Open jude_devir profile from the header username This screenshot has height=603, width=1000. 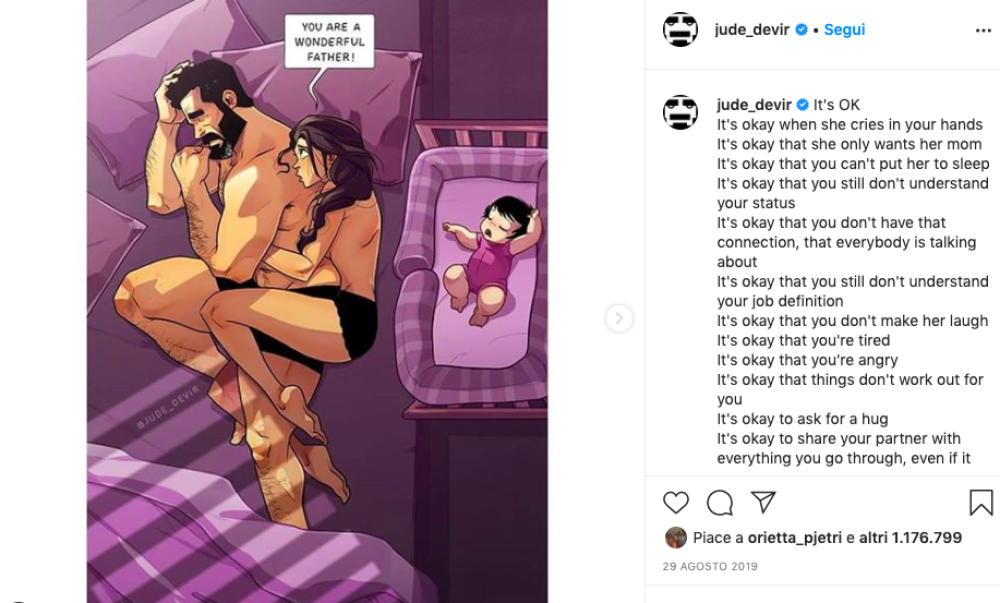(752, 29)
